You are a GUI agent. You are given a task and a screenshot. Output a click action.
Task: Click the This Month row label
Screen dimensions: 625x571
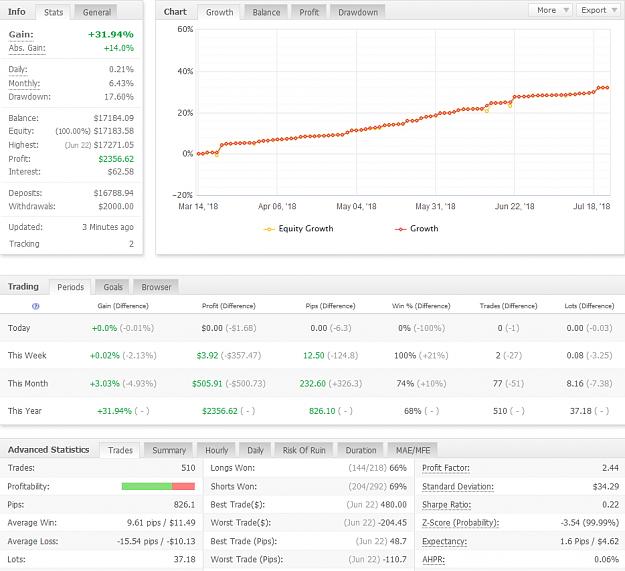coord(28,384)
